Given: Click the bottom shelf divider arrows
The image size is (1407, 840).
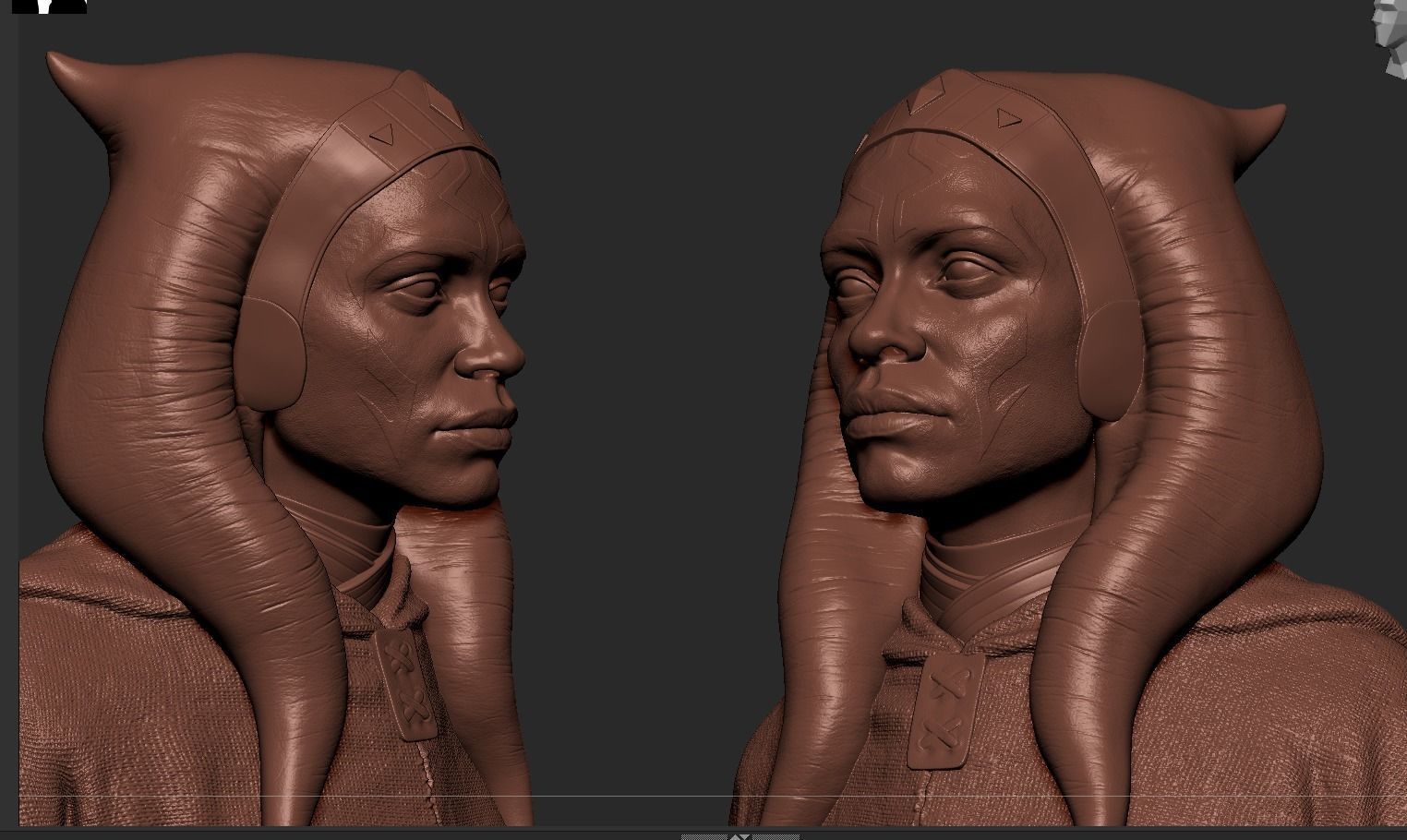Looking at the screenshot, I should (740, 836).
